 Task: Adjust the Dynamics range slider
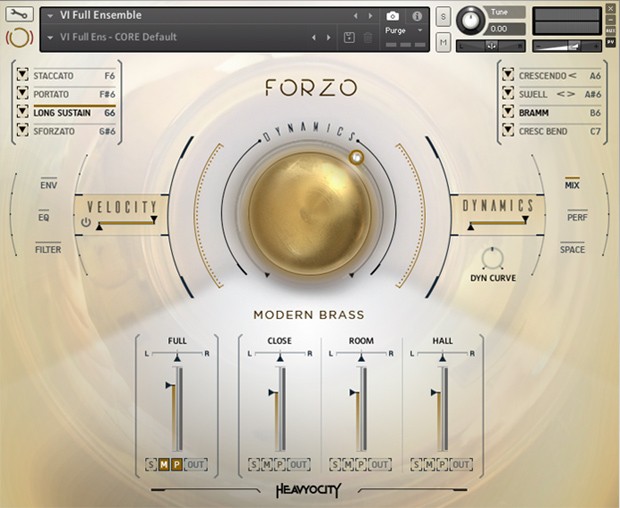498,223
